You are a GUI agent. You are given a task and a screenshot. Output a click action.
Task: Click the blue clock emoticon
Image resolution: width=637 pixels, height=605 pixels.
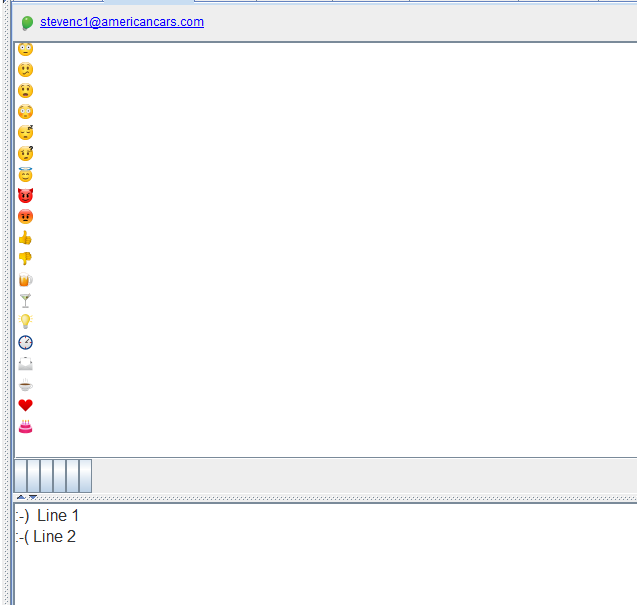(x=26, y=342)
